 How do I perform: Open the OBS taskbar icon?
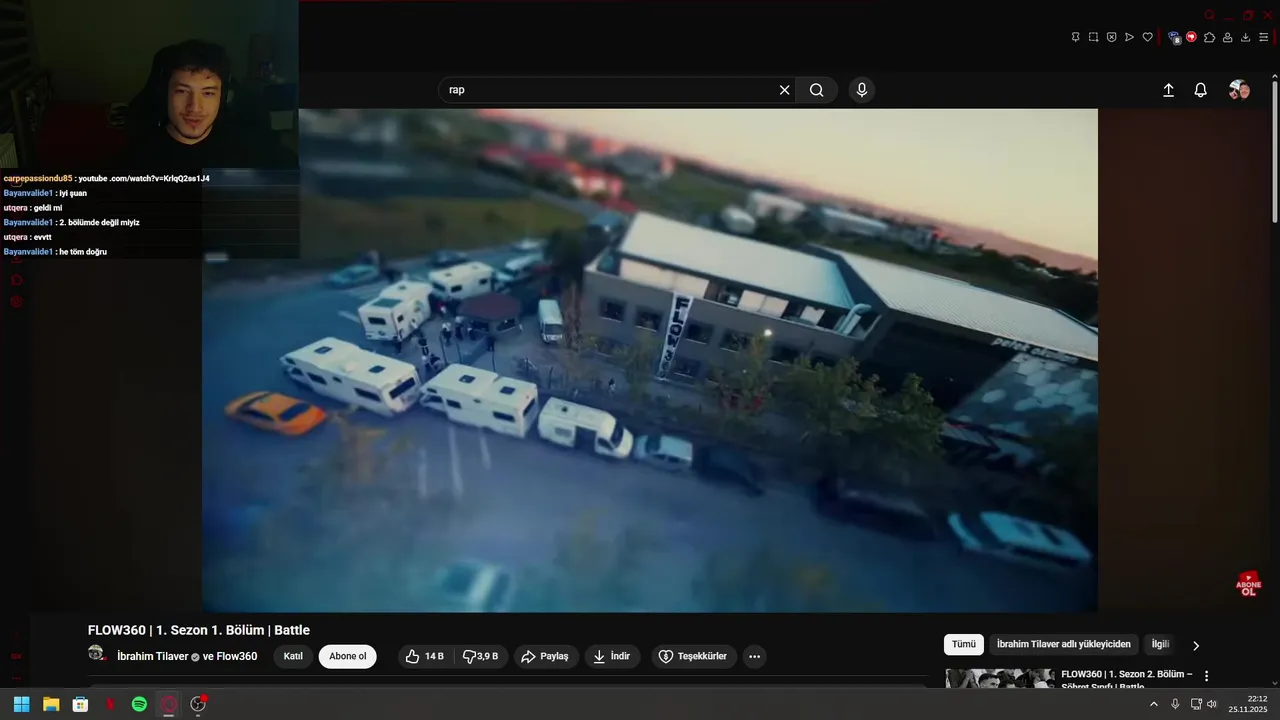[x=198, y=704]
